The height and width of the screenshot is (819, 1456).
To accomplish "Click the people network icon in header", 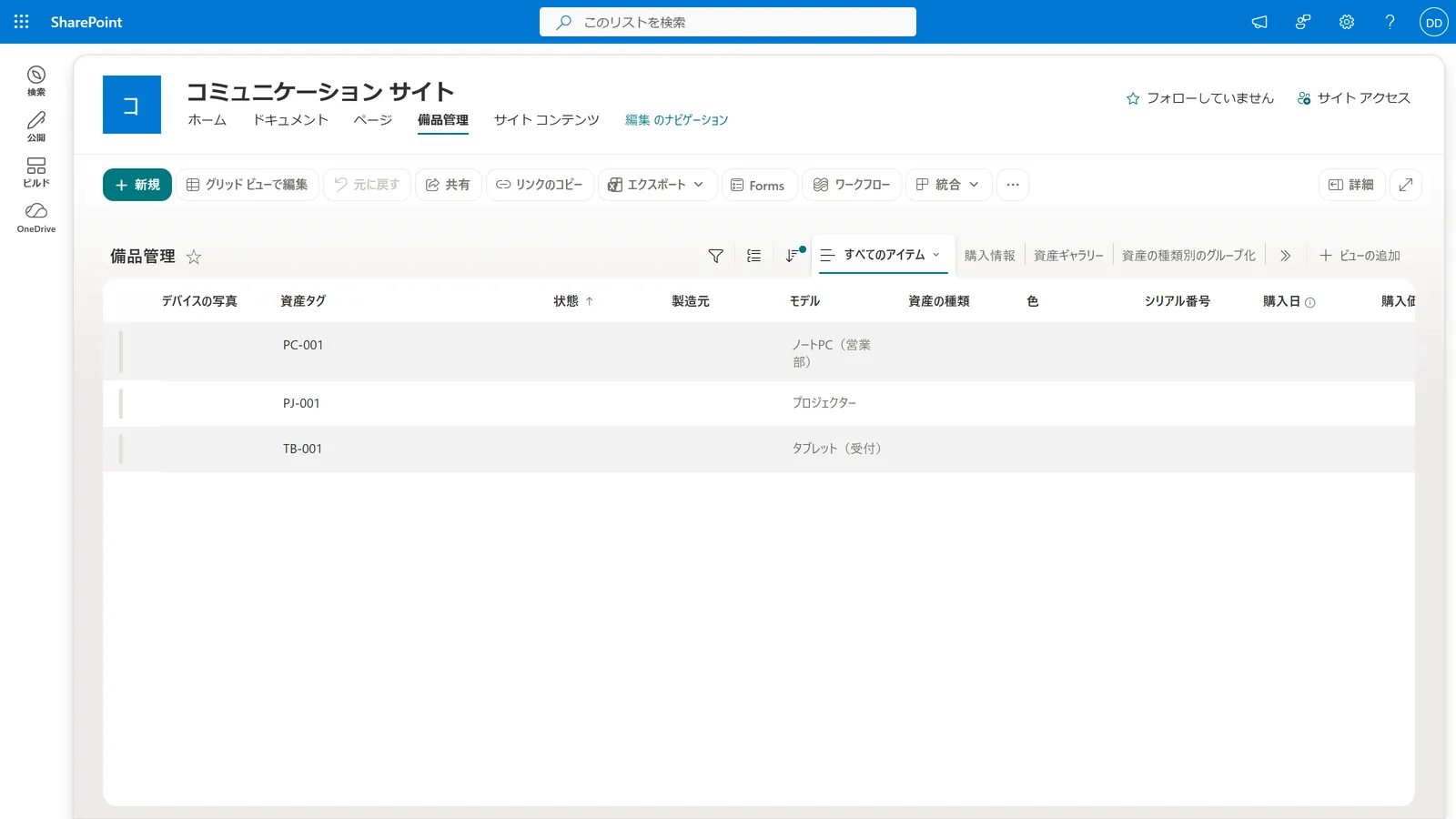I will click(1303, 22).
